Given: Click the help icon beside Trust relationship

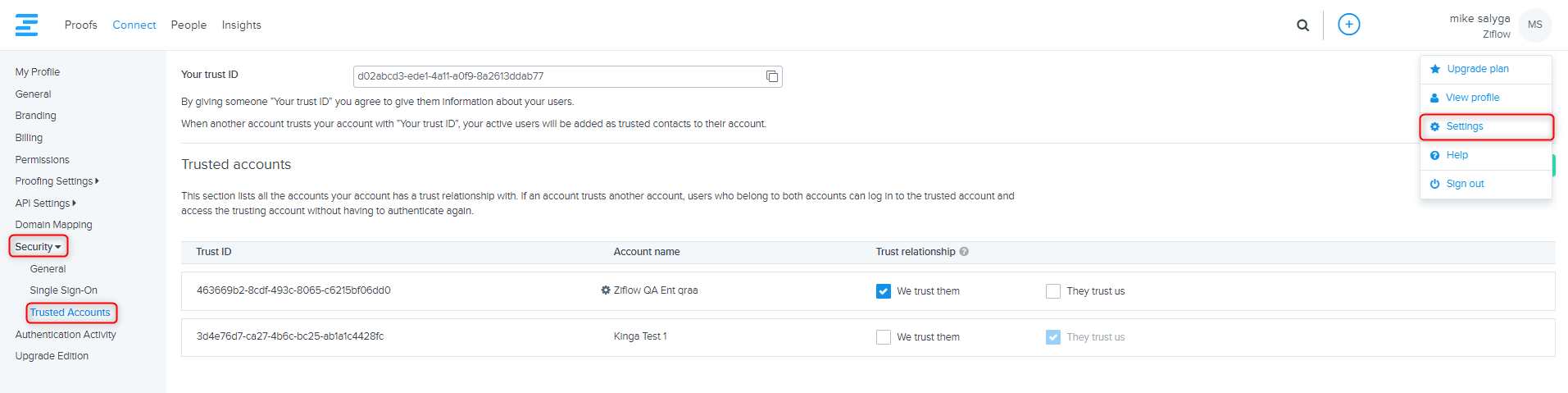Looking at the screenshot, I should pos(964,252).
